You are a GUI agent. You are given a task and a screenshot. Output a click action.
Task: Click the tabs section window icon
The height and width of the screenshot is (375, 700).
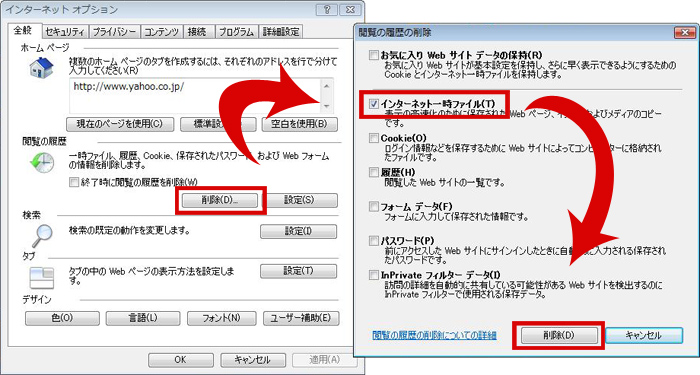point(42,277)
